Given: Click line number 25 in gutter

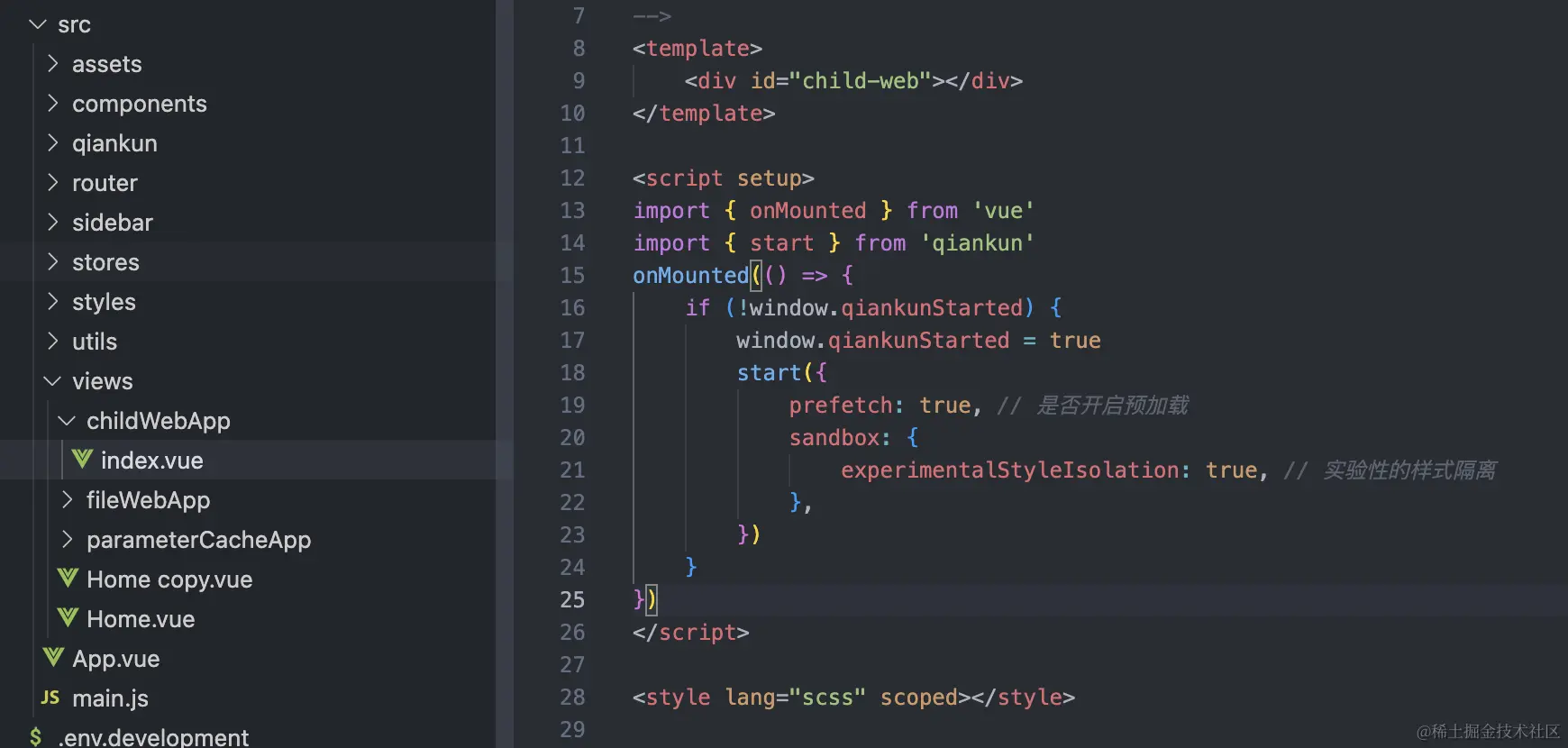Looking at the screenshot, I should 572,600.
